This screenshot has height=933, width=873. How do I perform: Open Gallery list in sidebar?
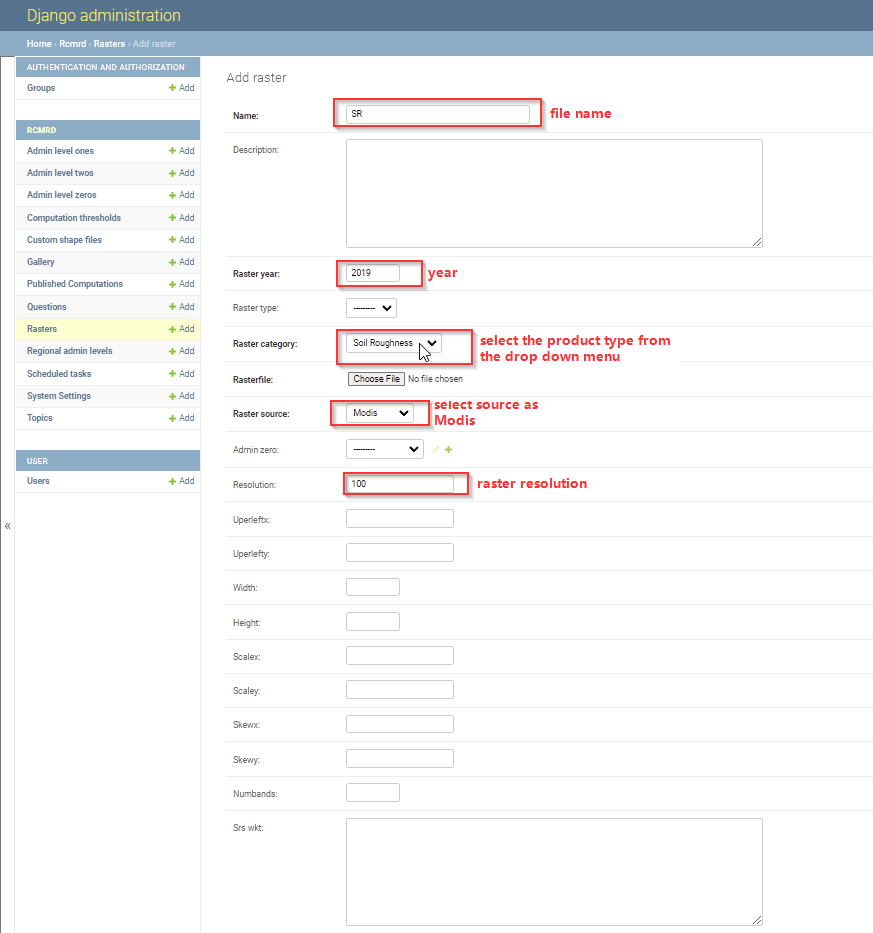[x=40, y=262]
